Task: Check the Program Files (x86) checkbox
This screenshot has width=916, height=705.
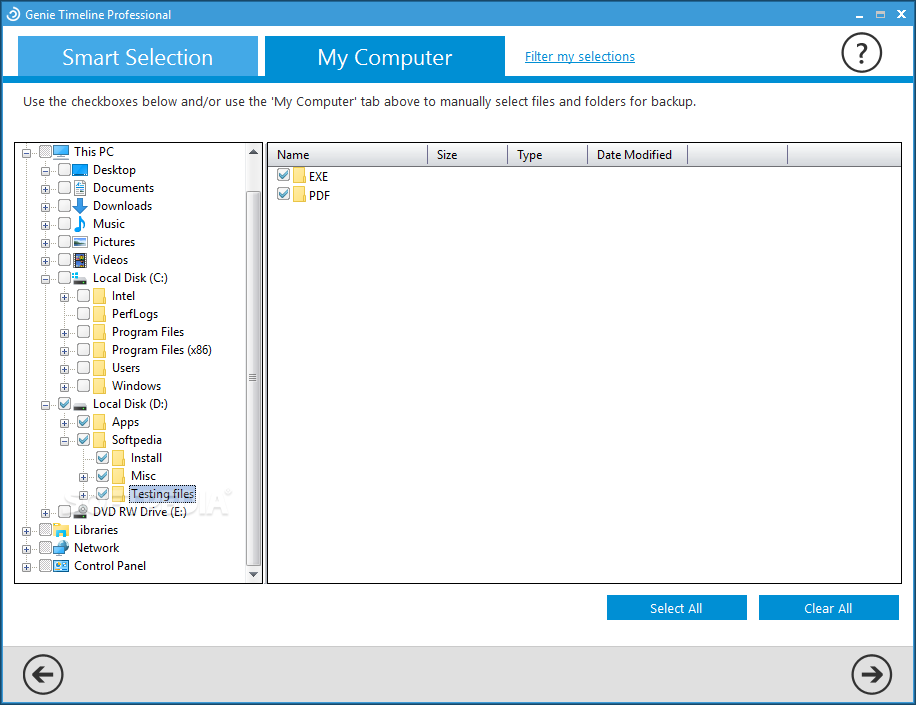Action: pos(84,349)
